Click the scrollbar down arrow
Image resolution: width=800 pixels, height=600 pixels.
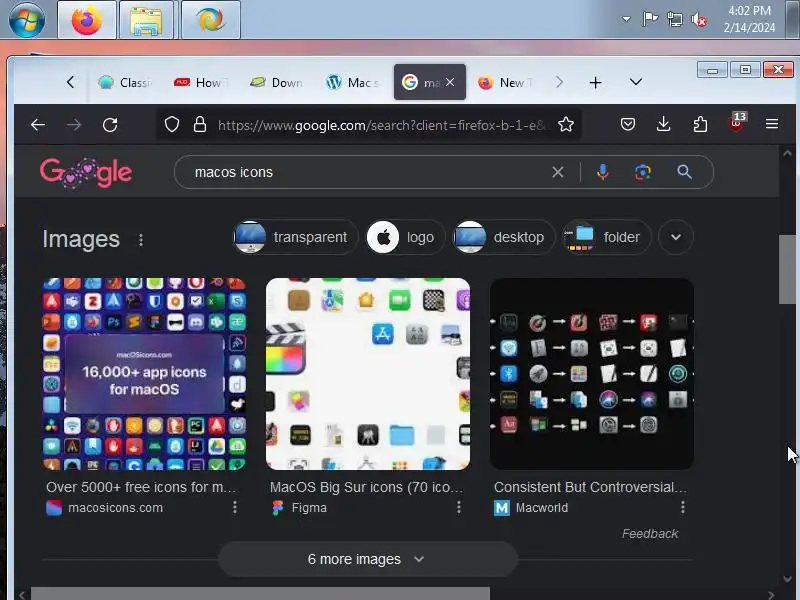[x=787, y=579]
